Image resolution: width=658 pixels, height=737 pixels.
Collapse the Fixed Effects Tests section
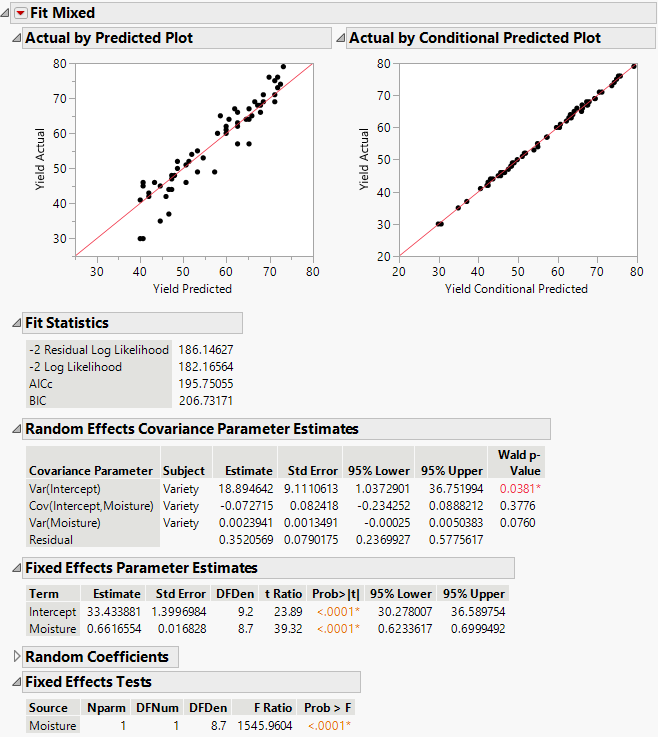[15, 682]
